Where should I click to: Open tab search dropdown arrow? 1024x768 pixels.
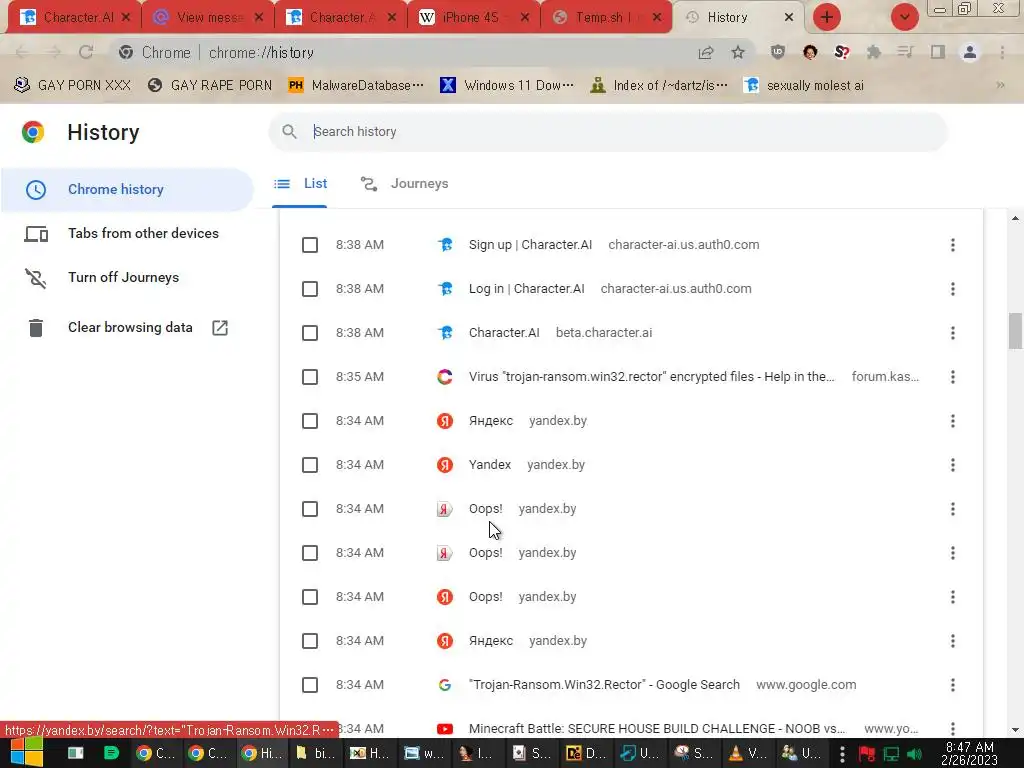pos(904,17)
